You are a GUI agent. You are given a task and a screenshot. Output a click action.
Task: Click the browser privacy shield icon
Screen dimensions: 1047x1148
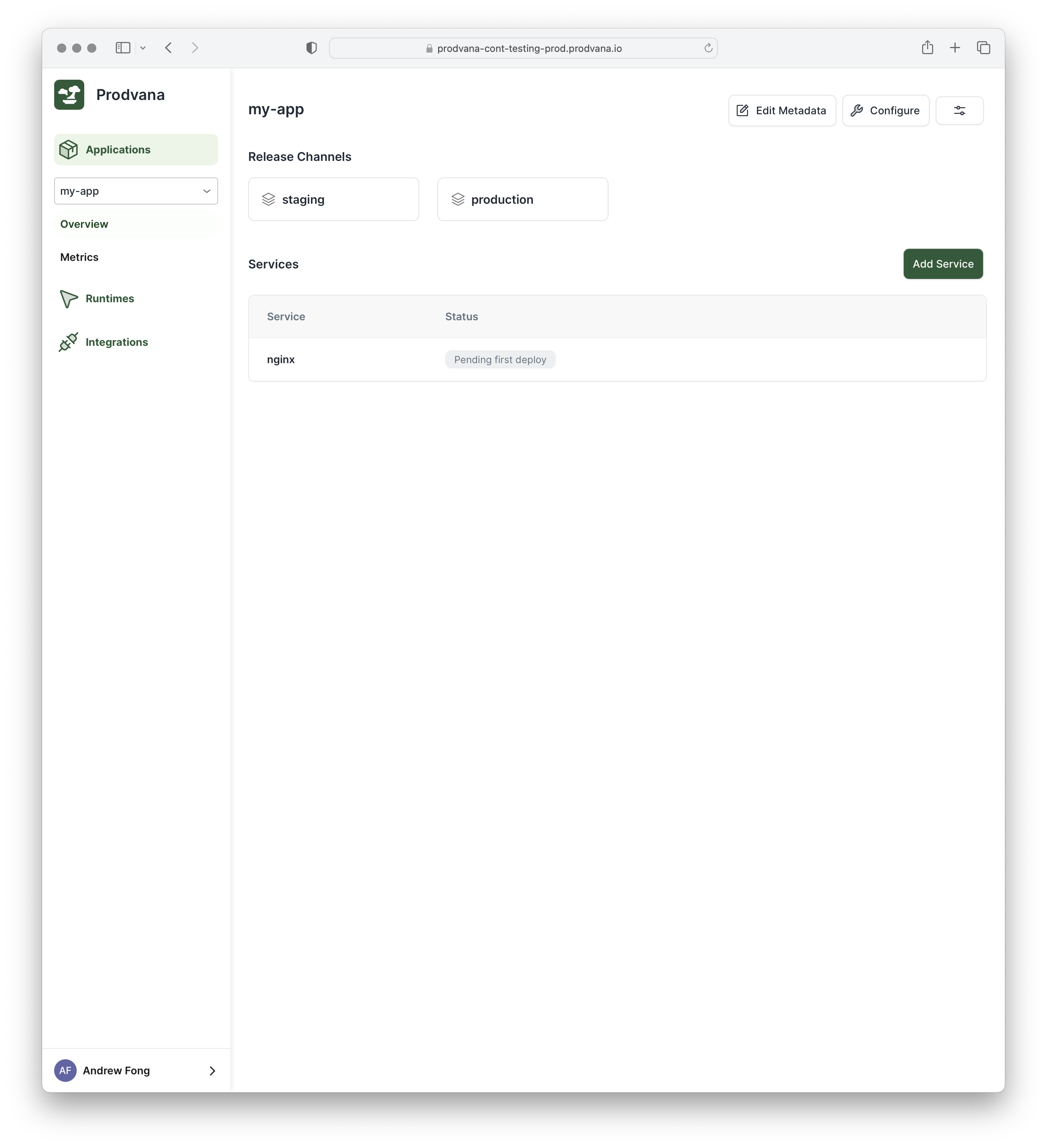(311, 48)
